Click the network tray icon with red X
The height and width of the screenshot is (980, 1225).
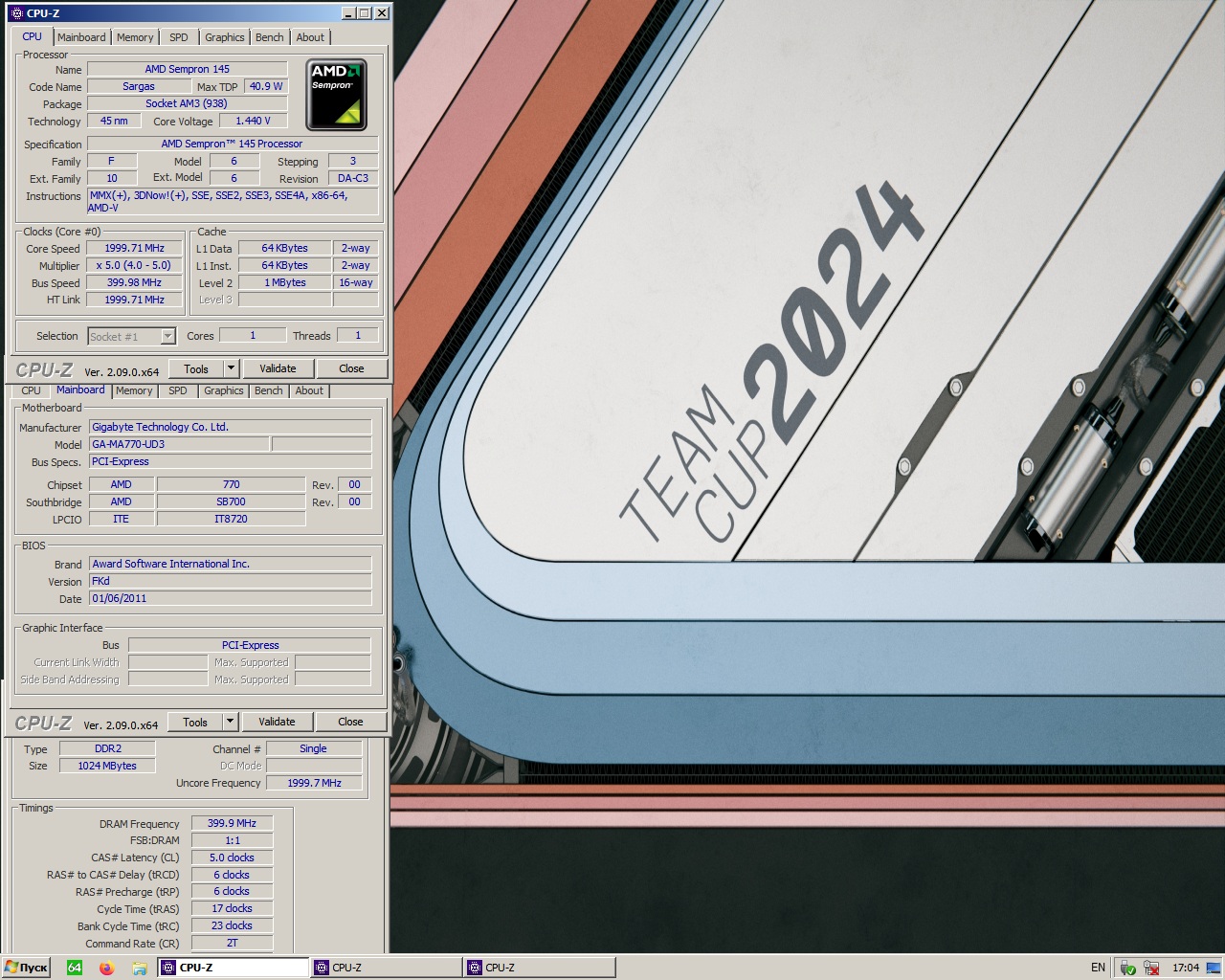click(x=1151, y=968)
